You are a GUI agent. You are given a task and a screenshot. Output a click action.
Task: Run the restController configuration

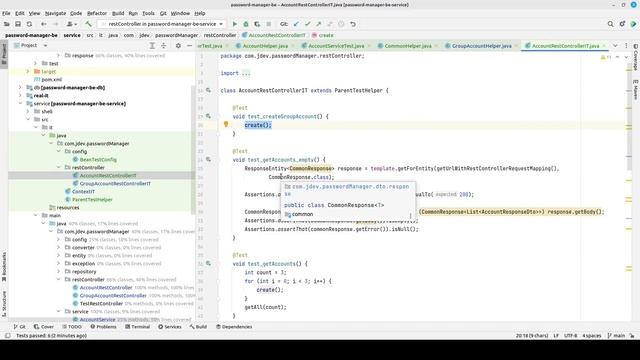(x=235, y=24)
